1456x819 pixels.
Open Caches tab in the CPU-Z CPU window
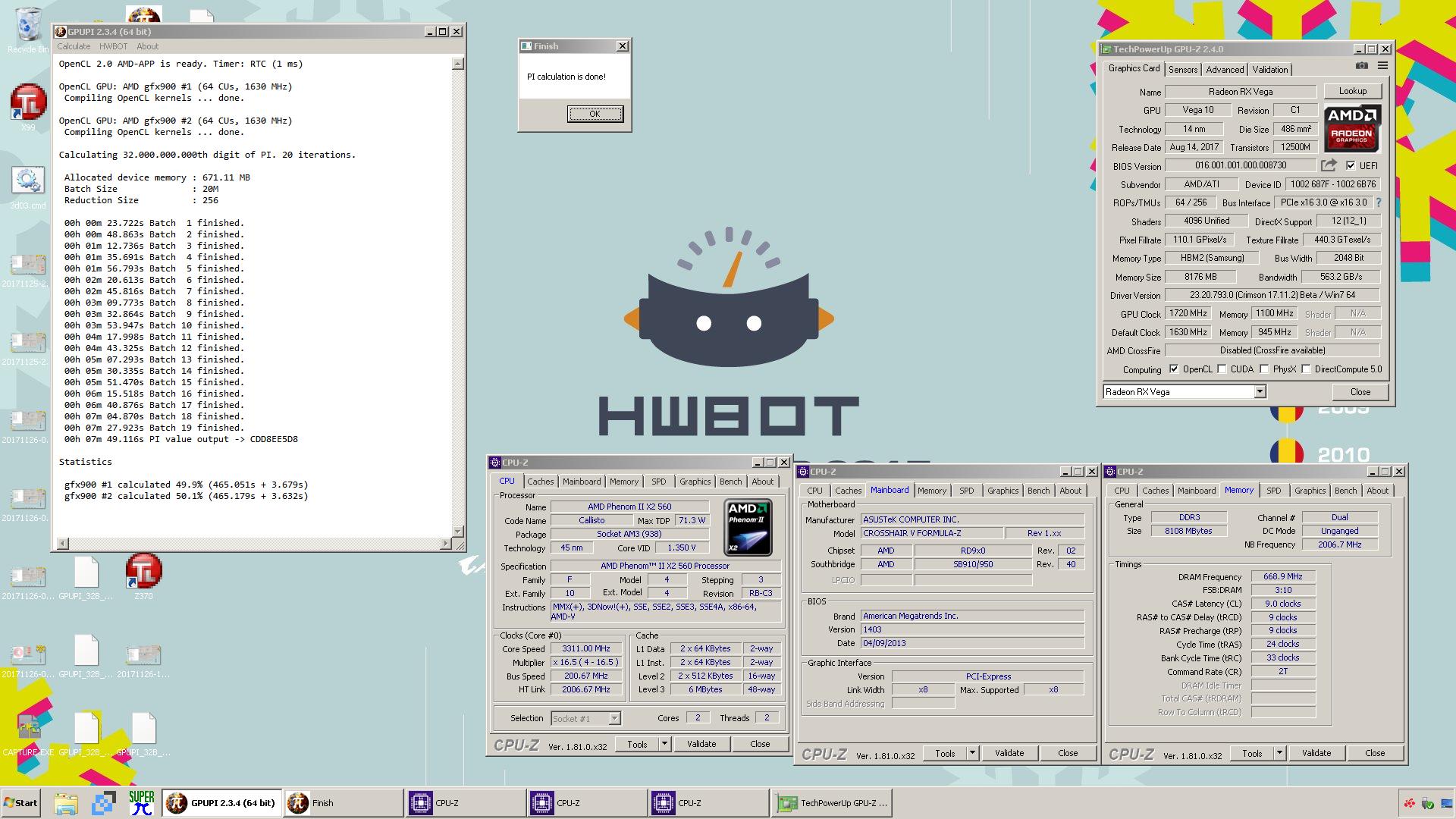tap(541, 482)
